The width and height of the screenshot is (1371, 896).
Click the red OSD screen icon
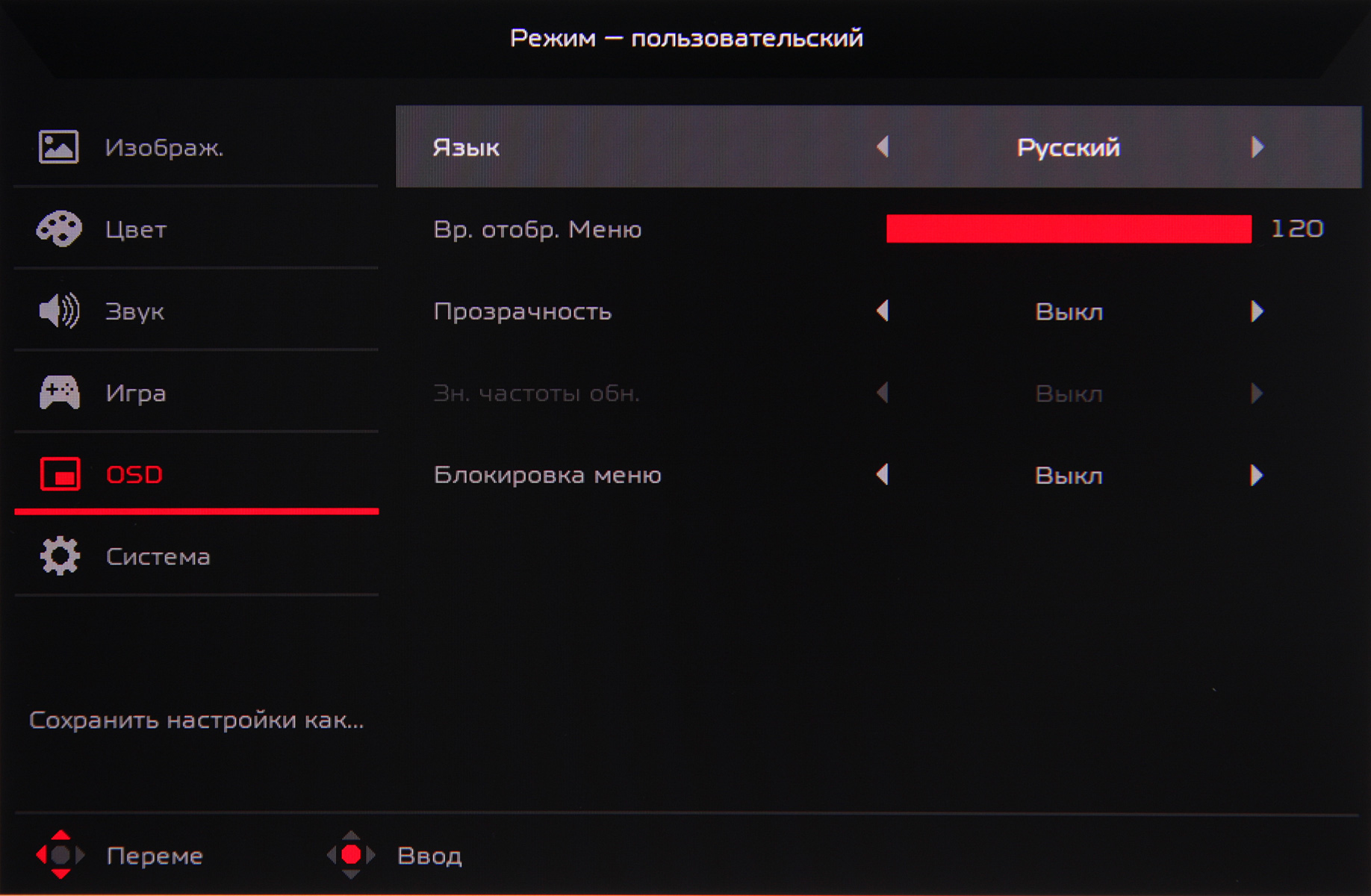tap(60, 474)
